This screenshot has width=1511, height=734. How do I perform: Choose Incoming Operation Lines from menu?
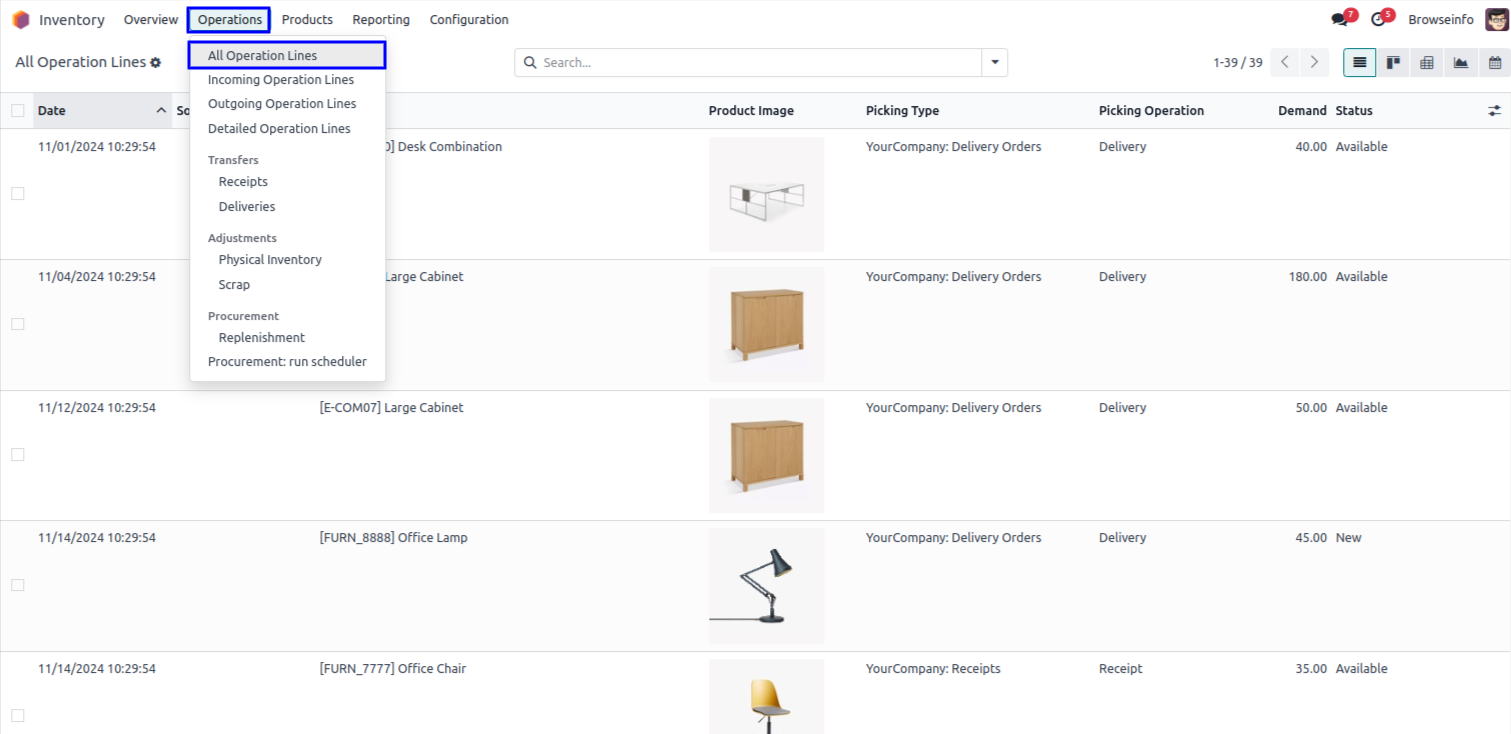281,80
